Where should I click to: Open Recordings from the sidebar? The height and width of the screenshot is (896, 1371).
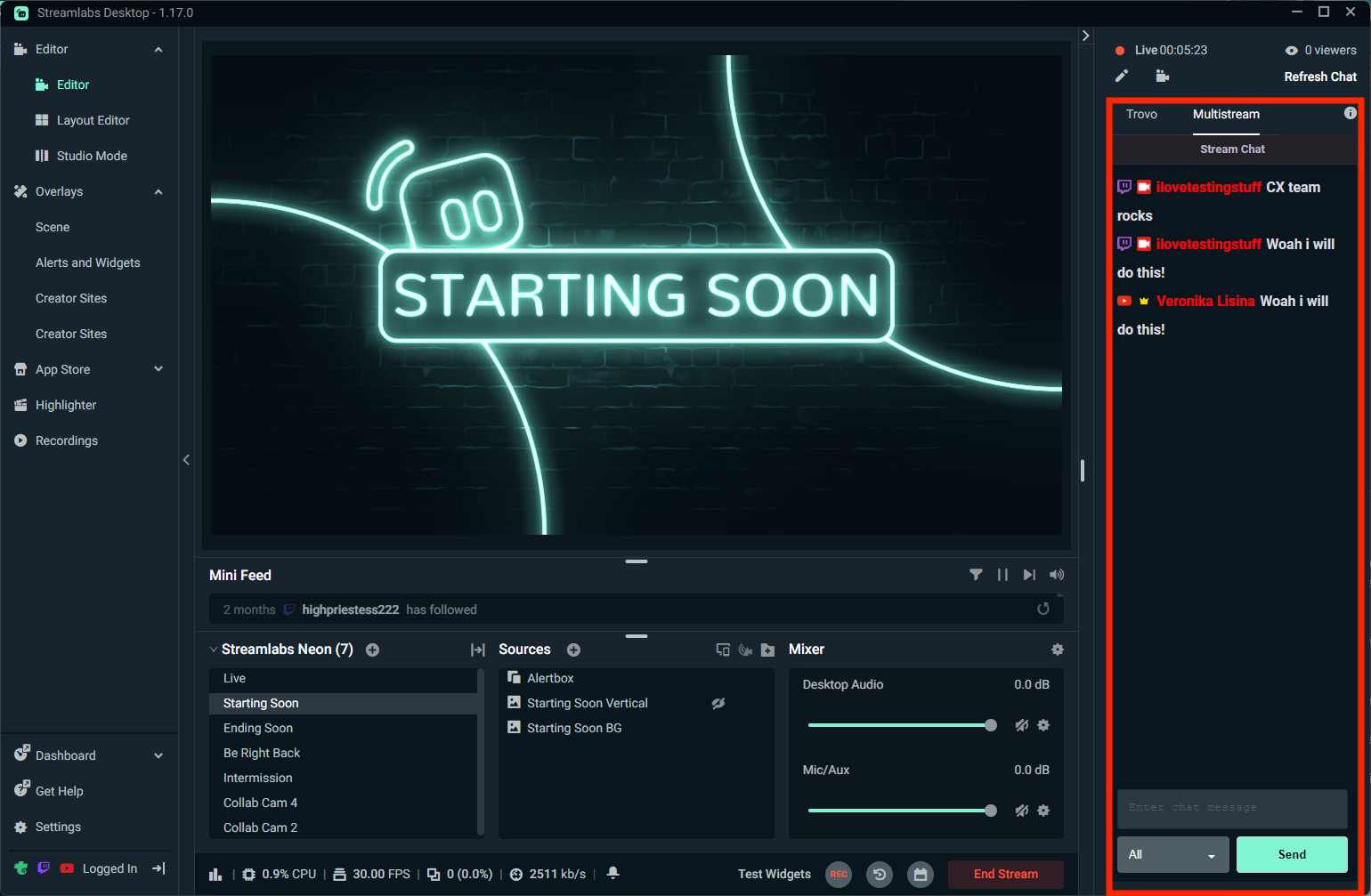[66, 440]
